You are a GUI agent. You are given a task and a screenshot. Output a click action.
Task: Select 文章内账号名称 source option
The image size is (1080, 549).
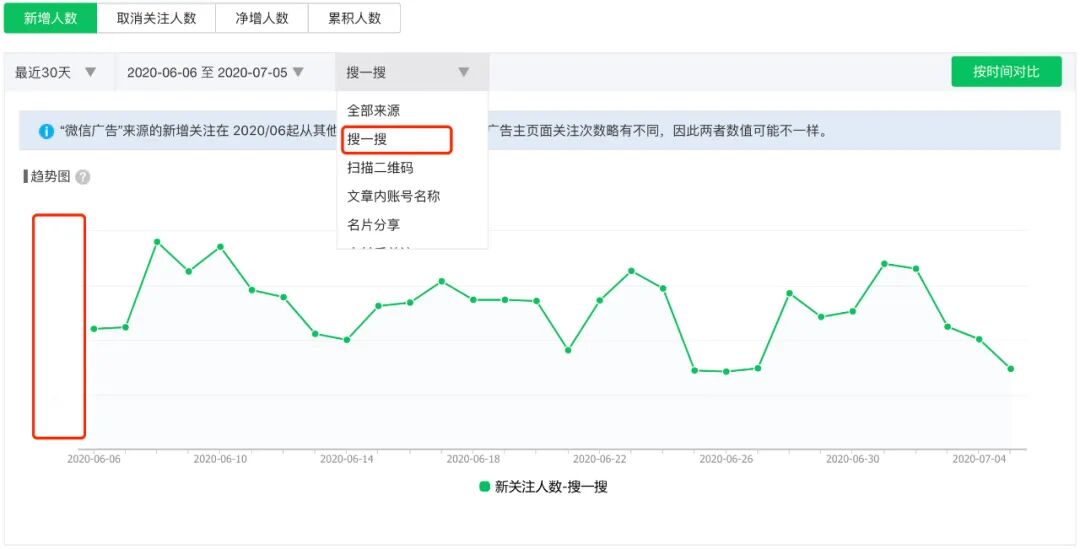(393, 196)
